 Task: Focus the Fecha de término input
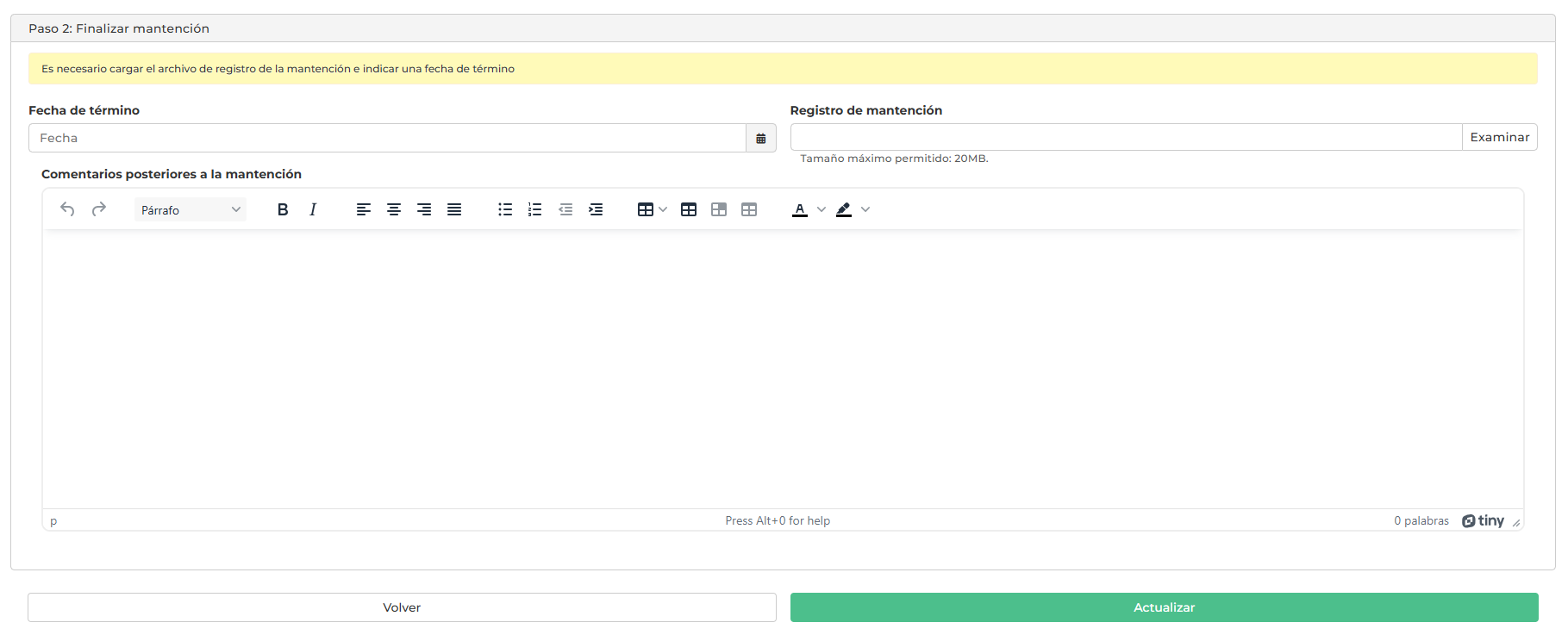click(x=387, y=138)
